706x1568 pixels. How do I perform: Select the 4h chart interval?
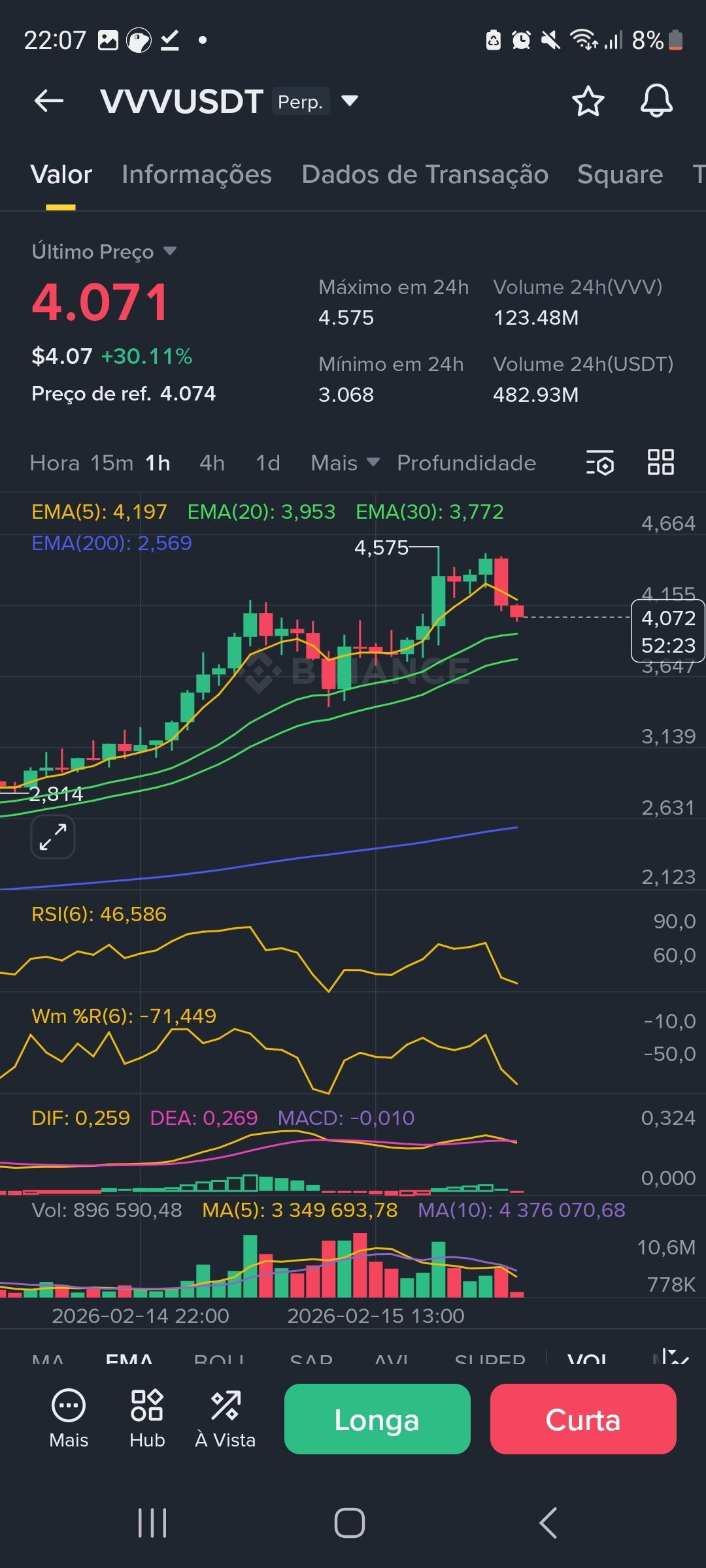(212, 463)
